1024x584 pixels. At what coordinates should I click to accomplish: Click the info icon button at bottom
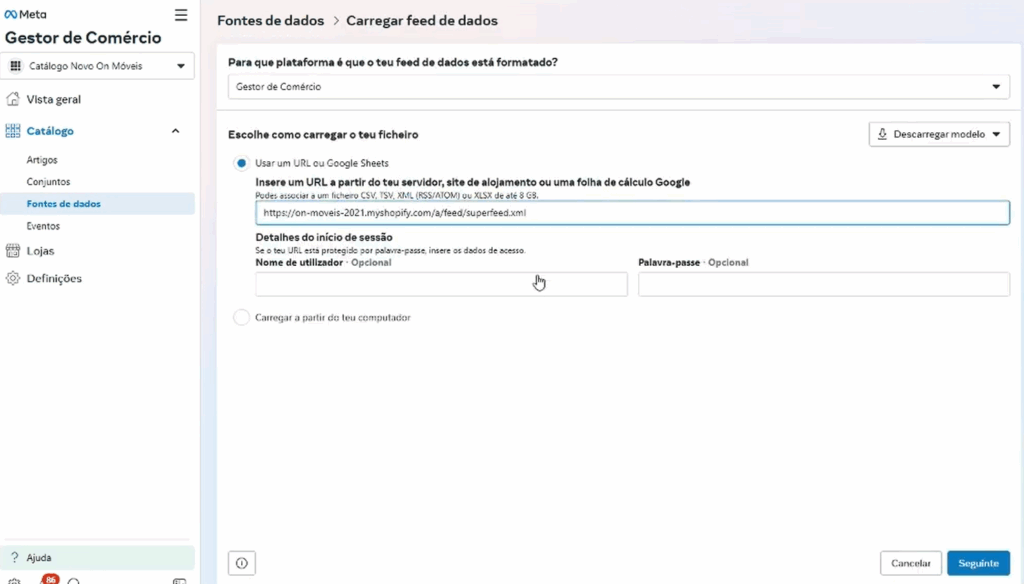click(x=242, y=563)
